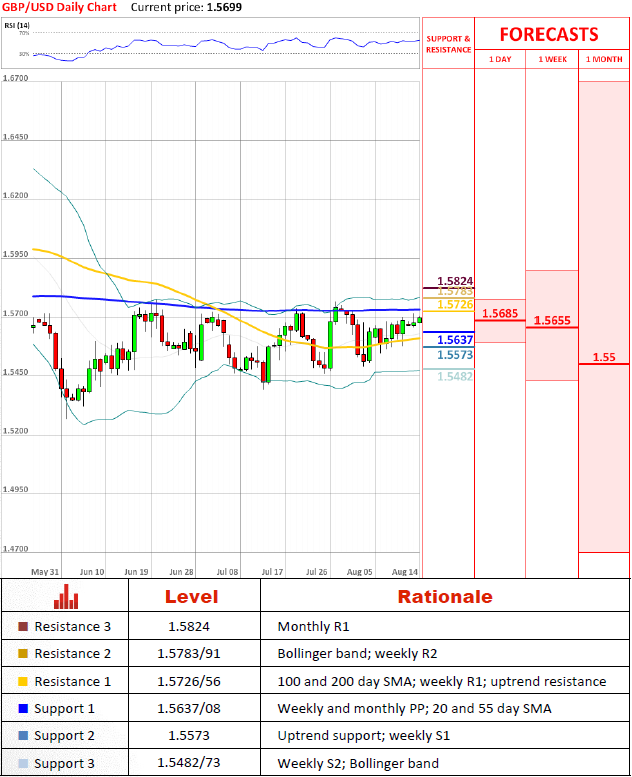Click the Aug 05 date axis label
This screenshot has height=777, width=632.
[x=359, y=572]
